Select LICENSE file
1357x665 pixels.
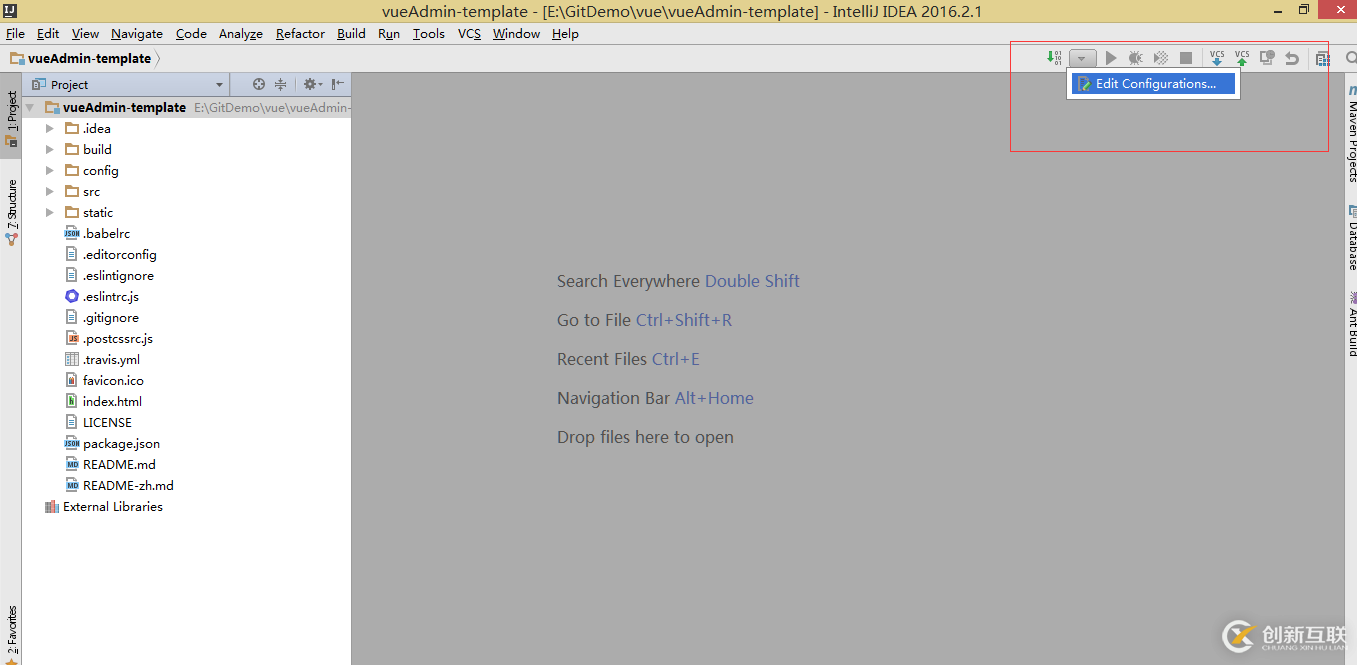tap(98, 422)
